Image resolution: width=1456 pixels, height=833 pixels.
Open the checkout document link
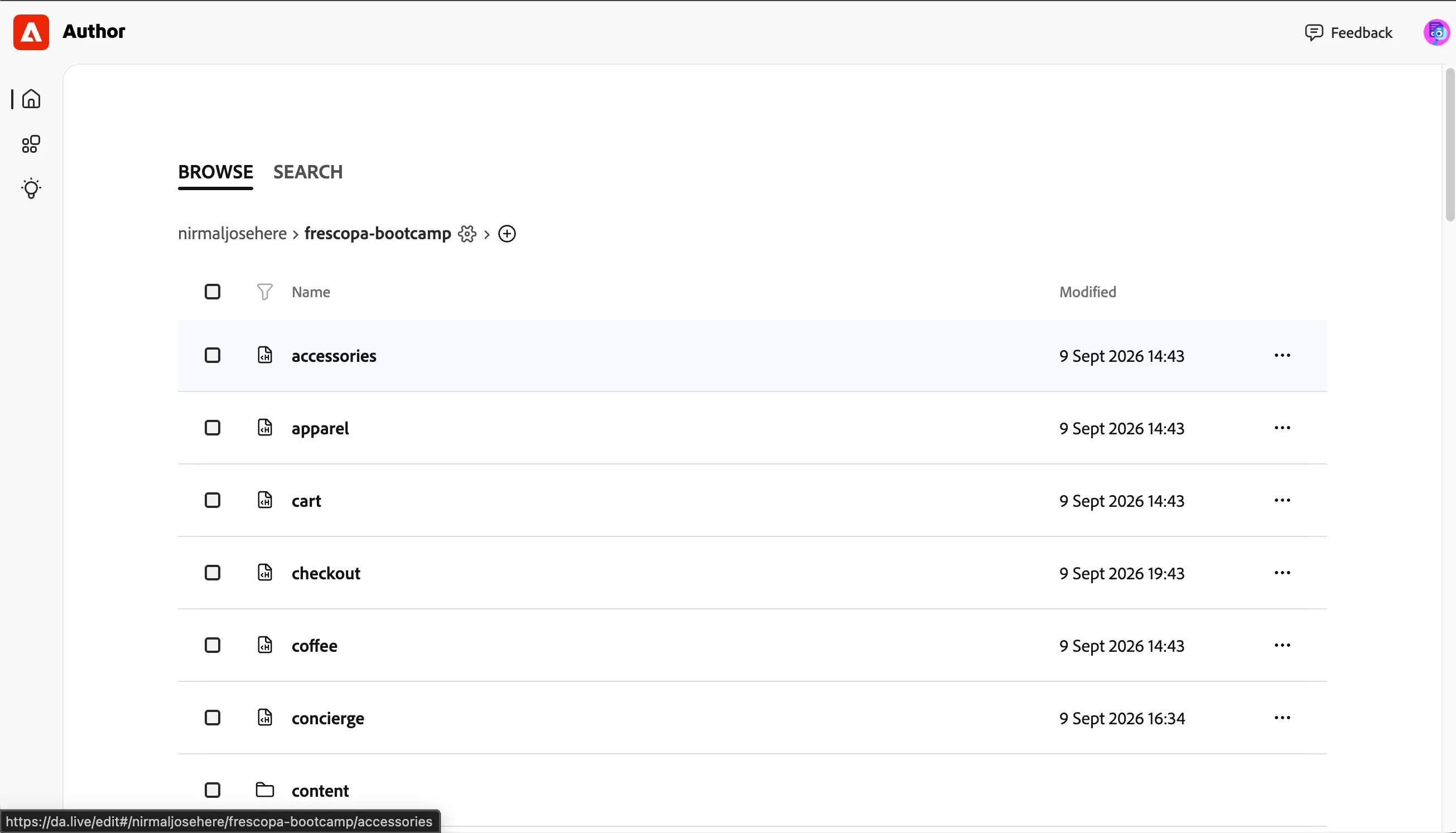pyautogui.click(x=326, y=573)
